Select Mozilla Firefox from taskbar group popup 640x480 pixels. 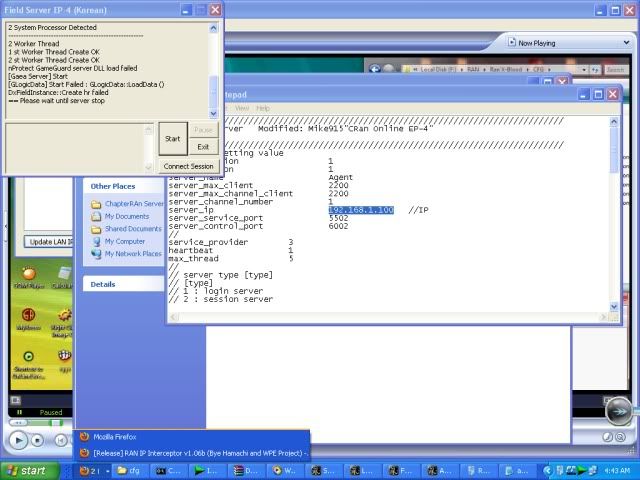115,437
